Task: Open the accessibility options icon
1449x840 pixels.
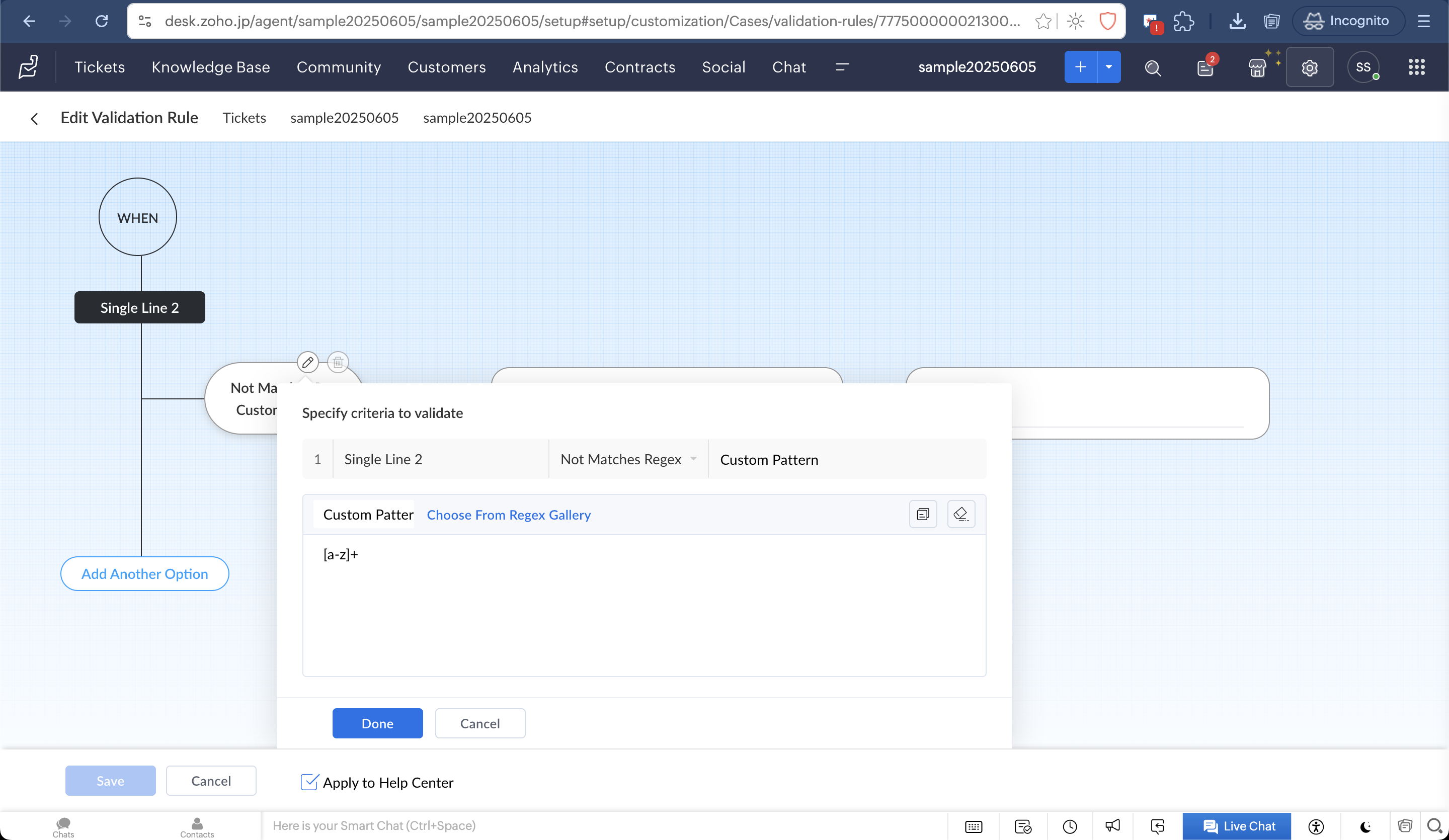Action: pos(1316,827)
